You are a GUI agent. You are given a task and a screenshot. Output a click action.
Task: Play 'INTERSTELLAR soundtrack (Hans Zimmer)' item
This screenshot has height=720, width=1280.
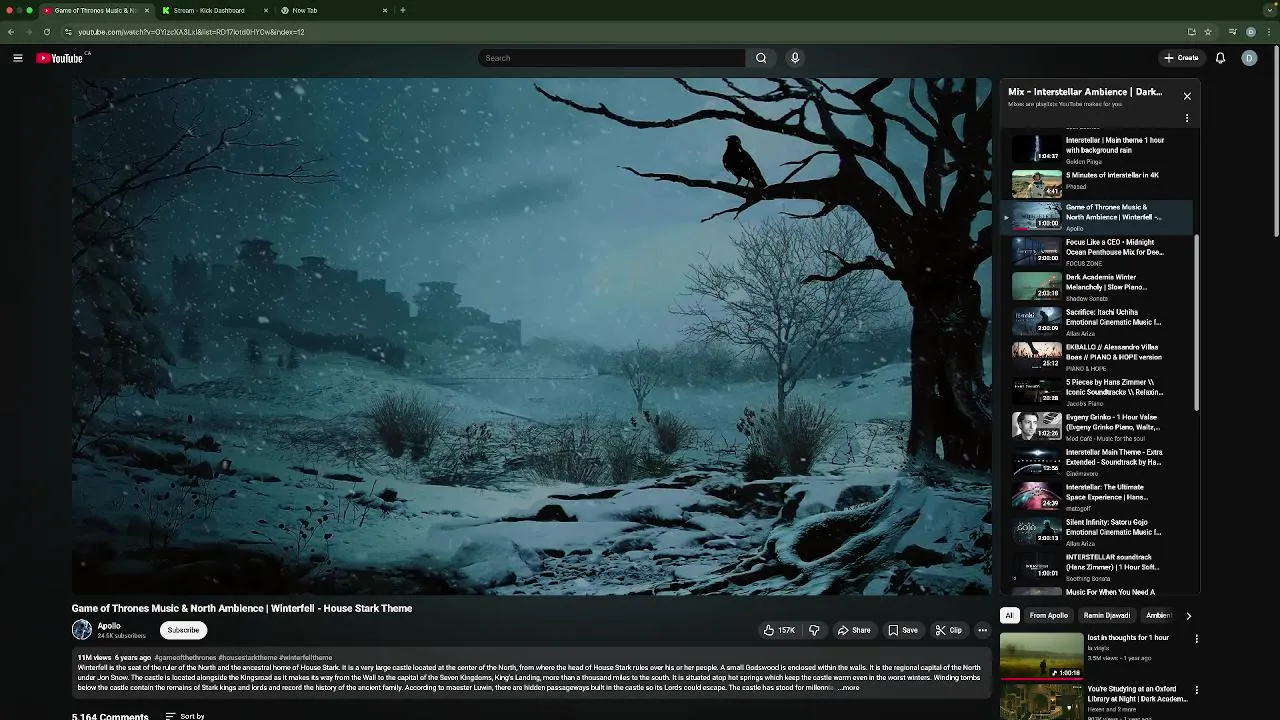coord(1098,567)
